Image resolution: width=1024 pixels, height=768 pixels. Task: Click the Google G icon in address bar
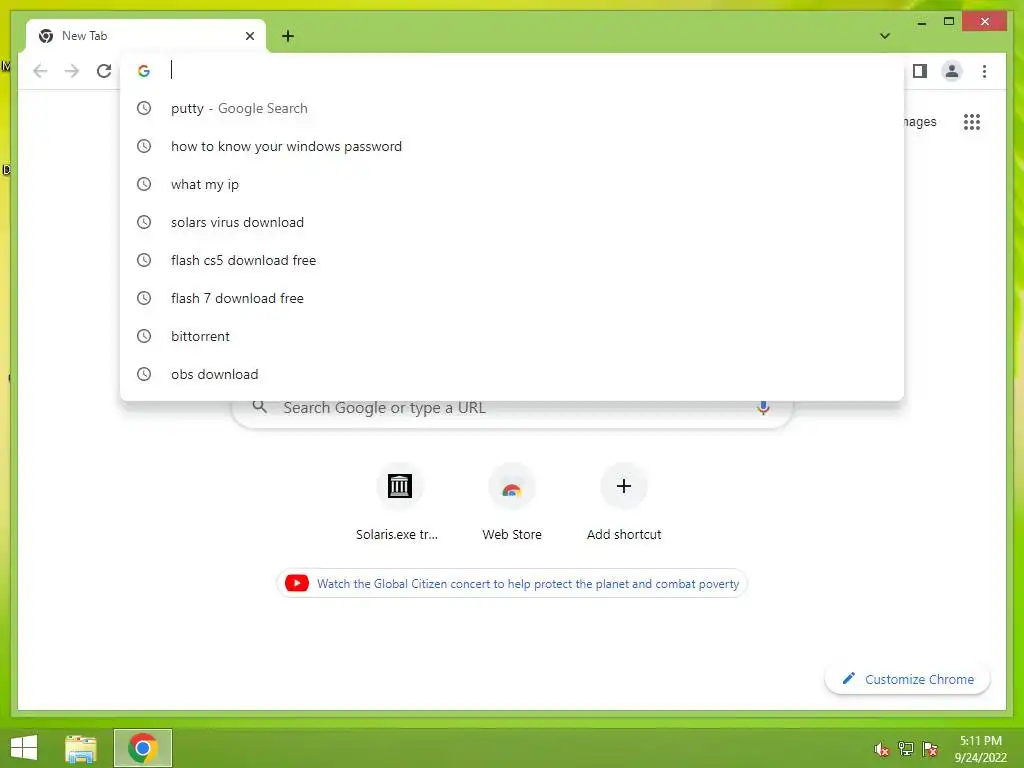pos(144,71)
